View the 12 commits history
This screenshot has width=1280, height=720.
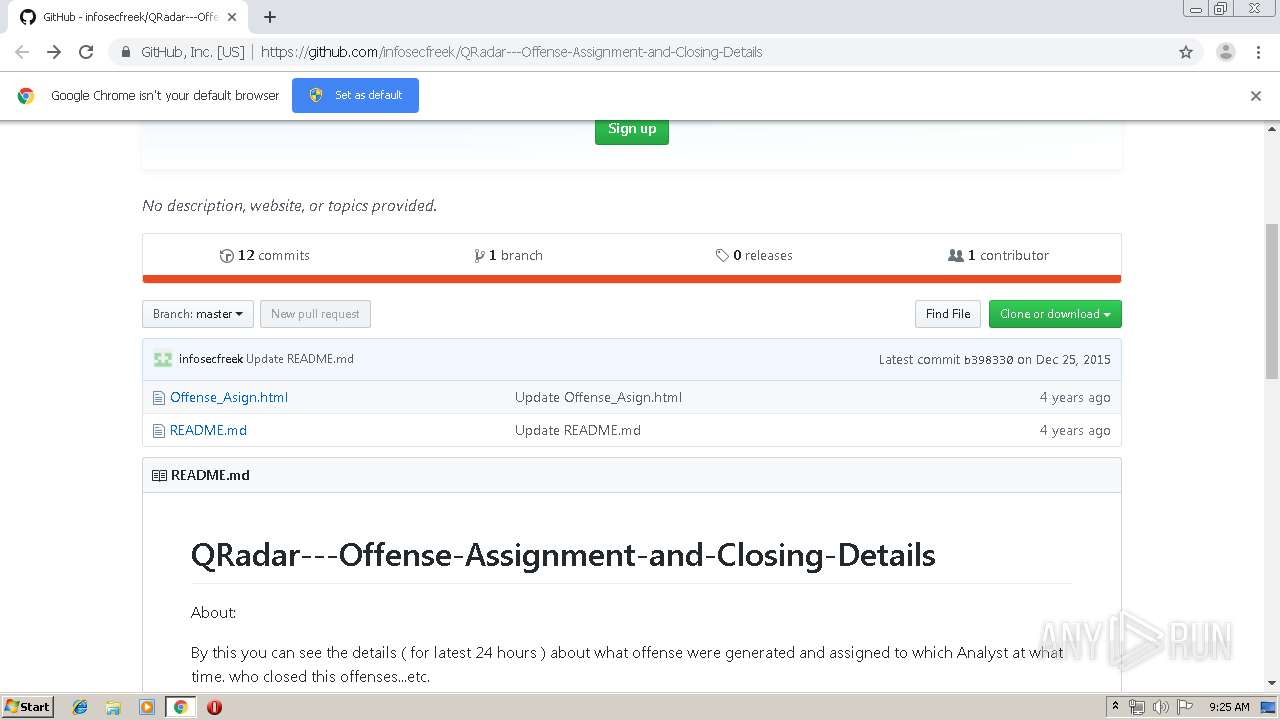(x=265, y=255)
